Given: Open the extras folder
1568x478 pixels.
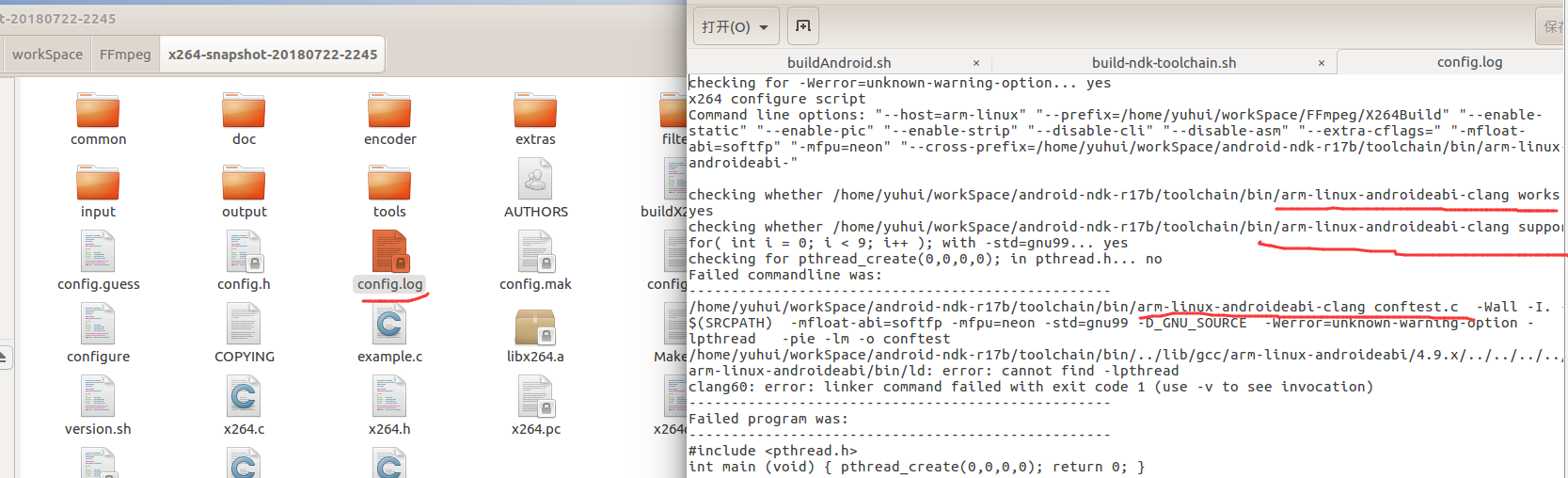Looking at the screenshot, I should (535, 111).
